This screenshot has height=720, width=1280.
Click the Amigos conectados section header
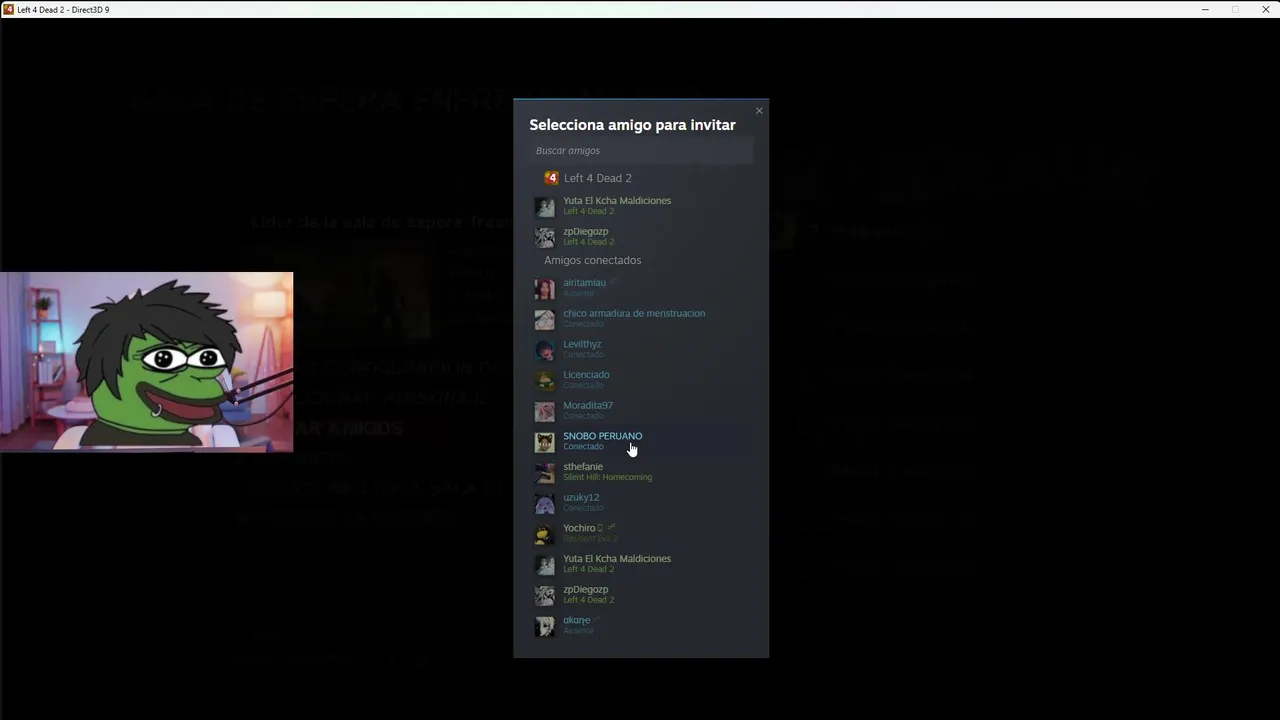(x=593, y=260)
